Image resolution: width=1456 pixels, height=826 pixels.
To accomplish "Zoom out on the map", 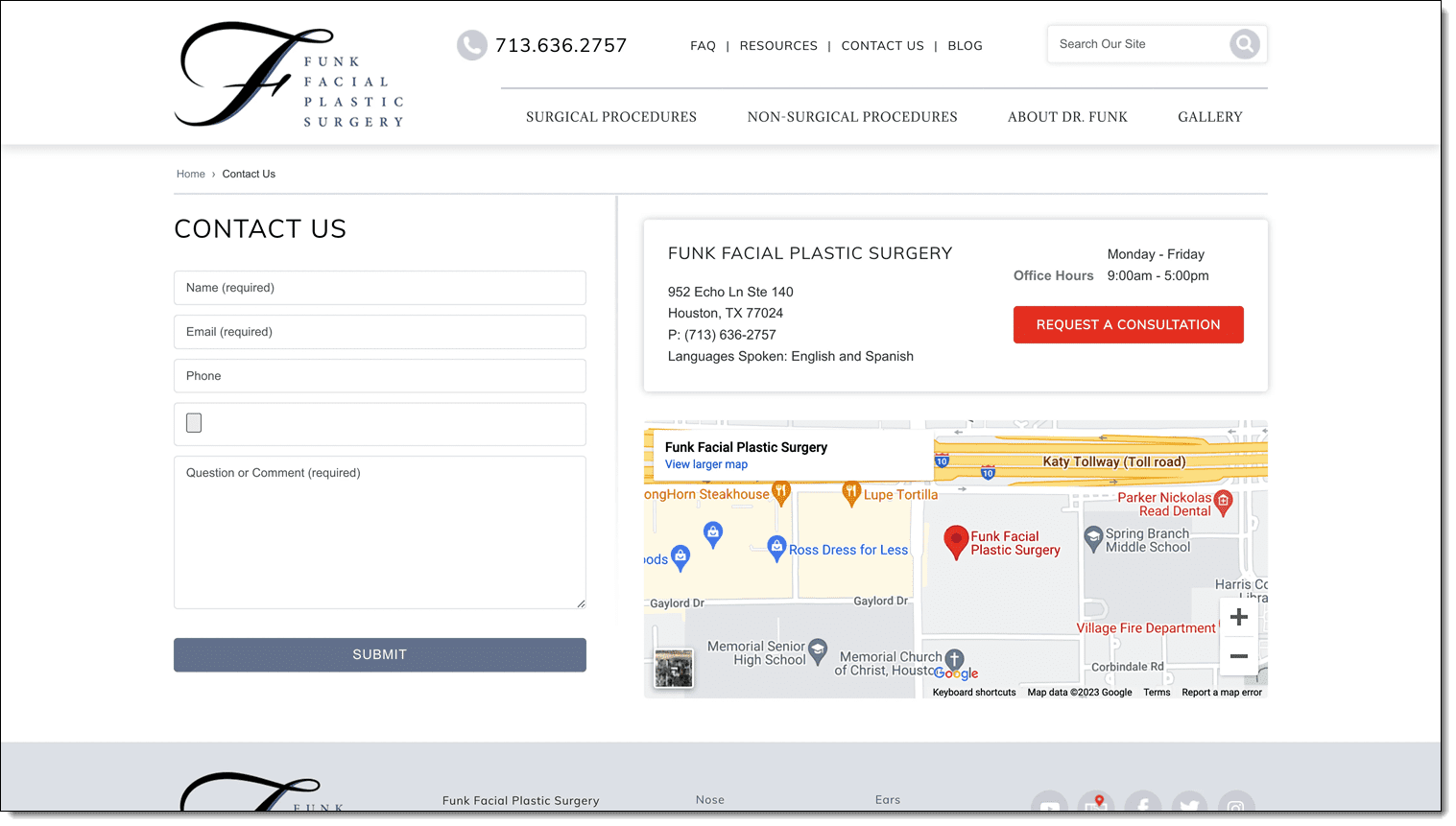I will (1238, 657).
